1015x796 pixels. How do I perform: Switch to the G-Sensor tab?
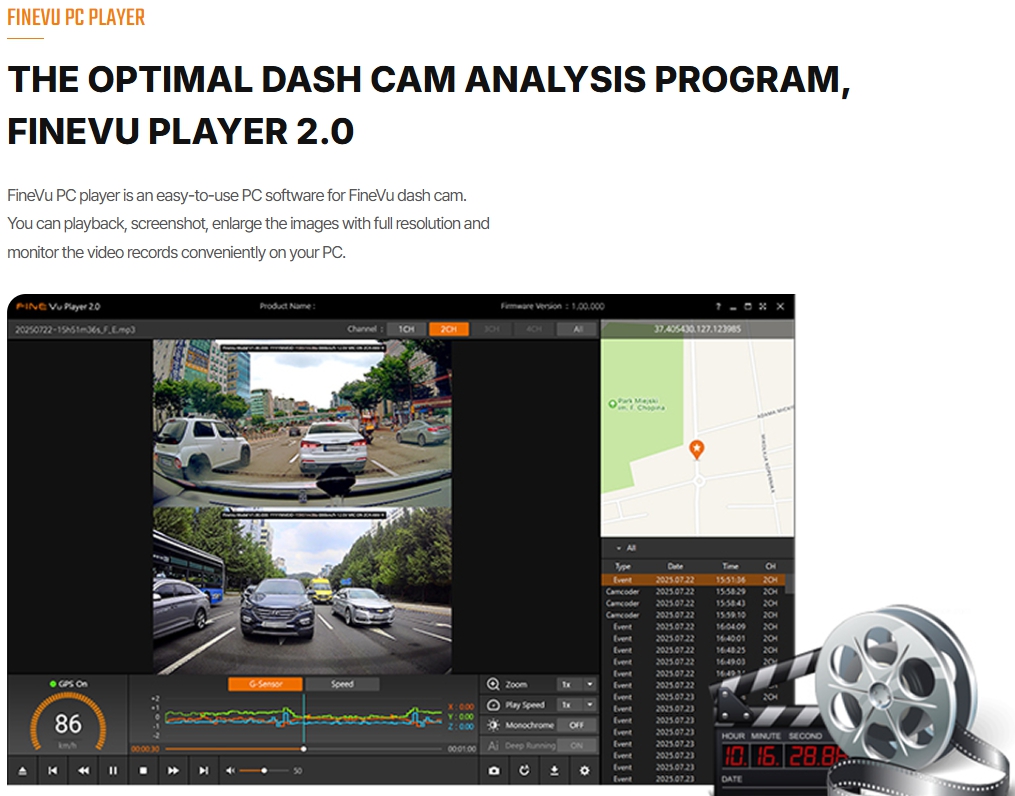pos(265,685)
